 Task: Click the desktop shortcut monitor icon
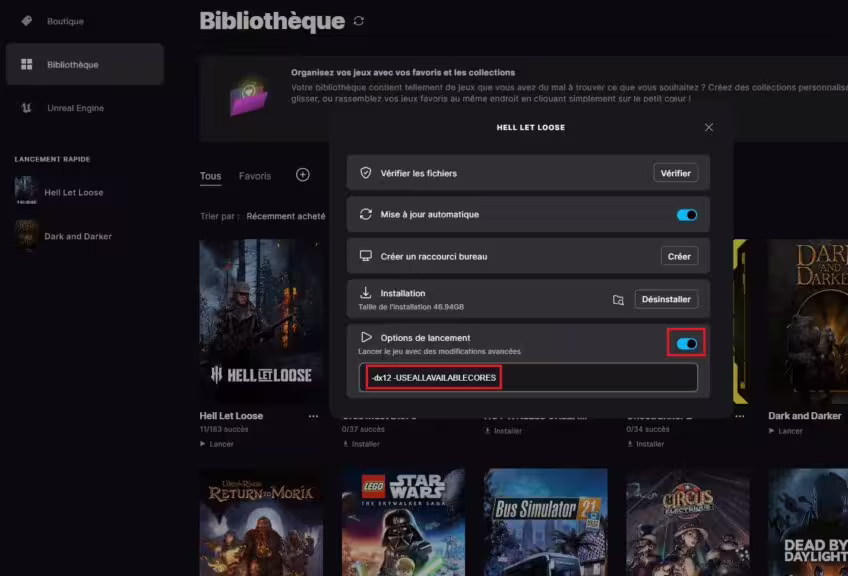366,255
